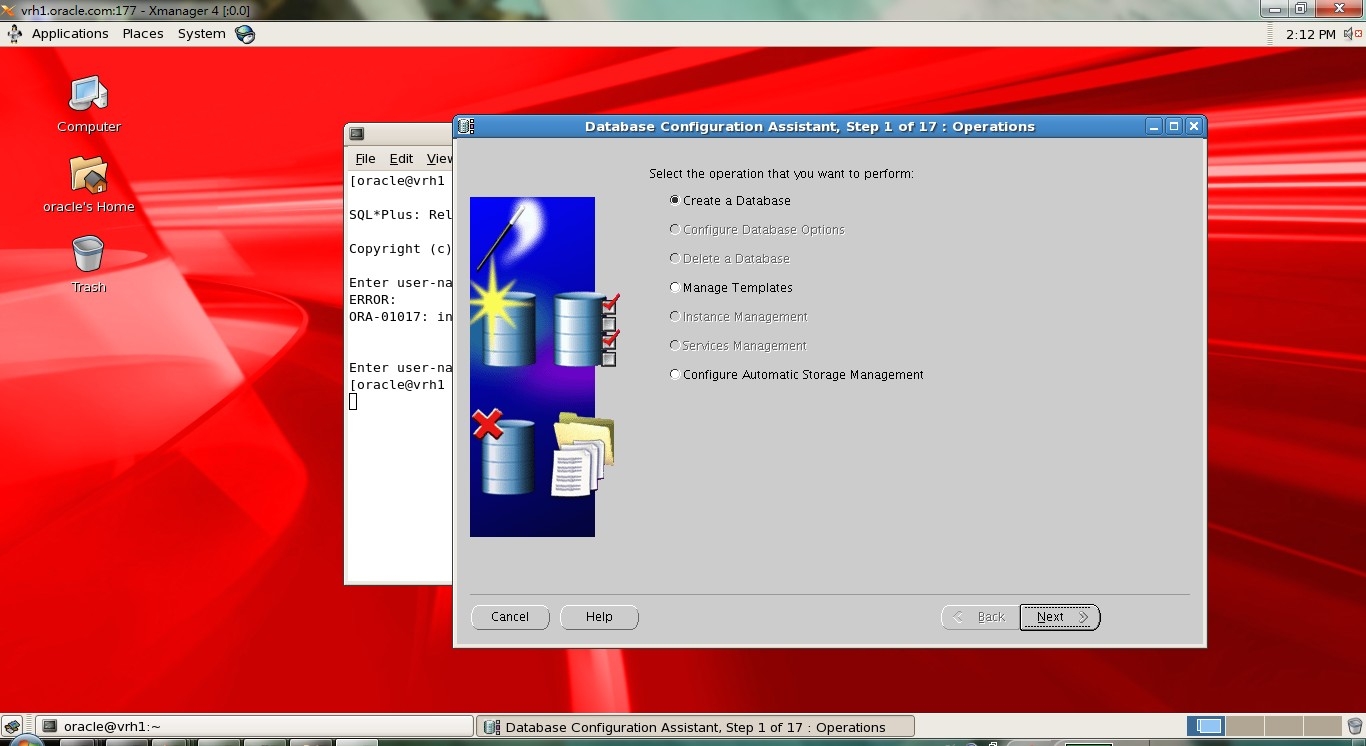Click the SQL*Plus line in terminal

click(x=400, y=215)
